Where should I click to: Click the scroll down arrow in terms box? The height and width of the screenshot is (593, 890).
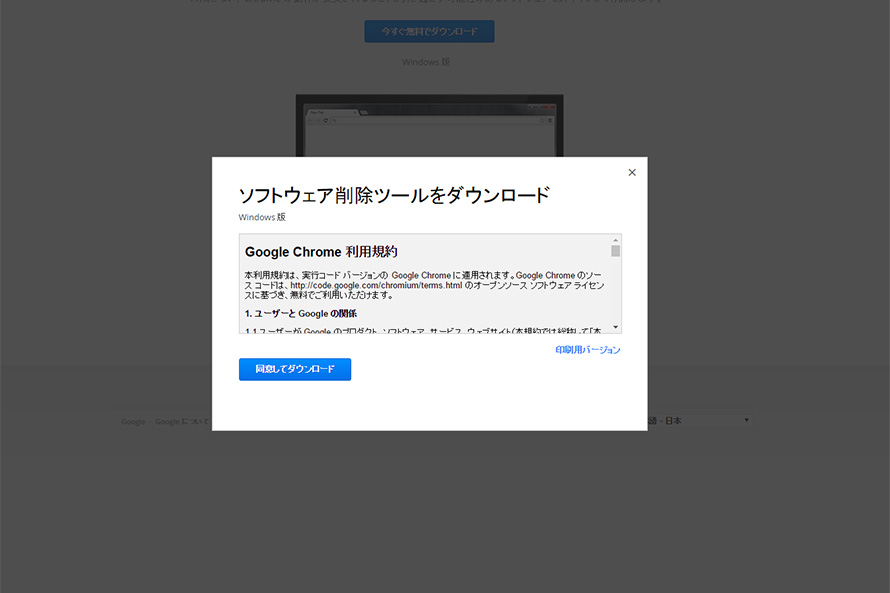coord(615,327)
